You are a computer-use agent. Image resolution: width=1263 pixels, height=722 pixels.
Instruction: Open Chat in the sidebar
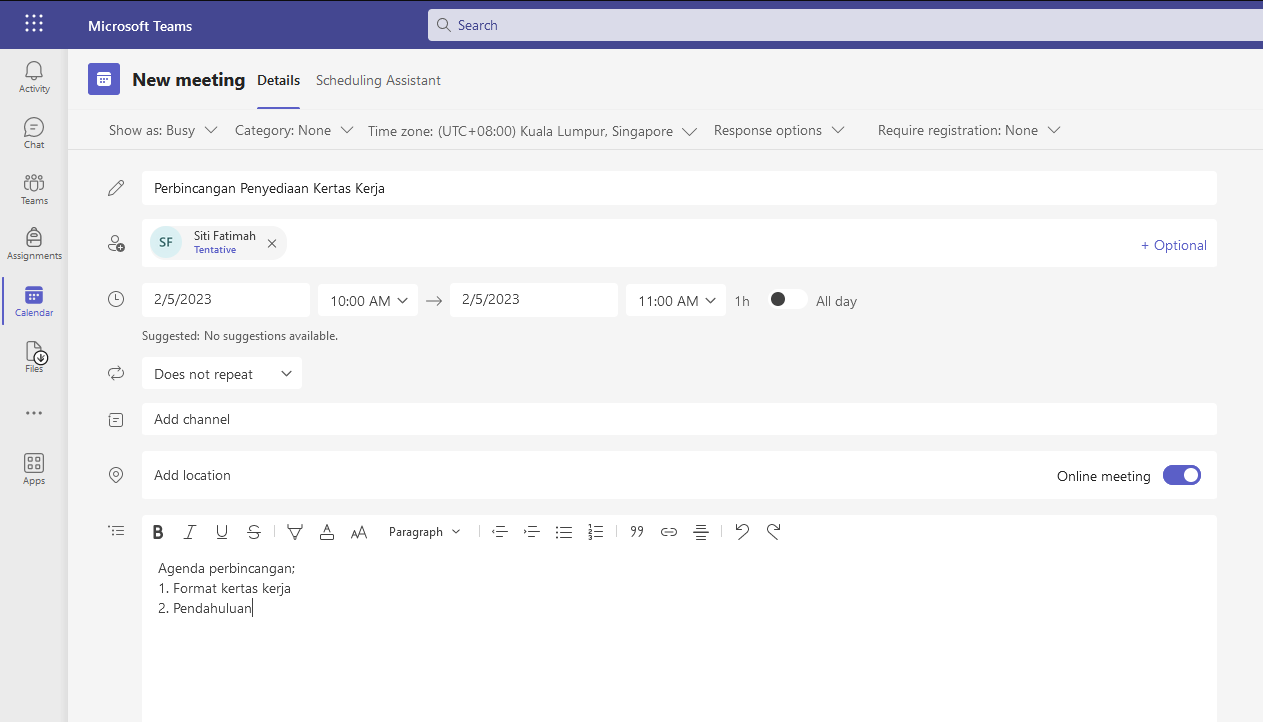pos(34,132)
